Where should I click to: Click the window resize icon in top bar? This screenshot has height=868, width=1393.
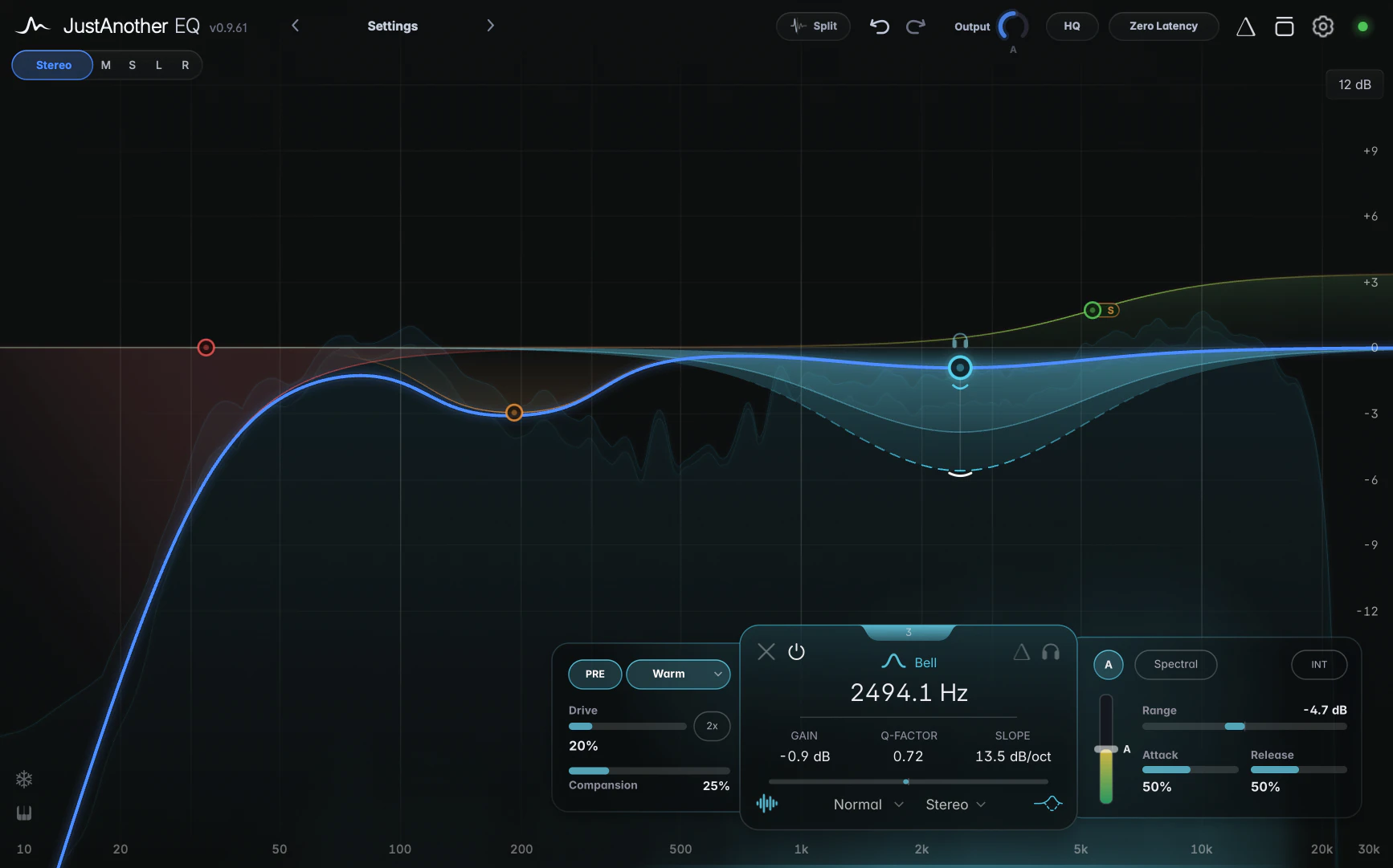point(1284,26)
